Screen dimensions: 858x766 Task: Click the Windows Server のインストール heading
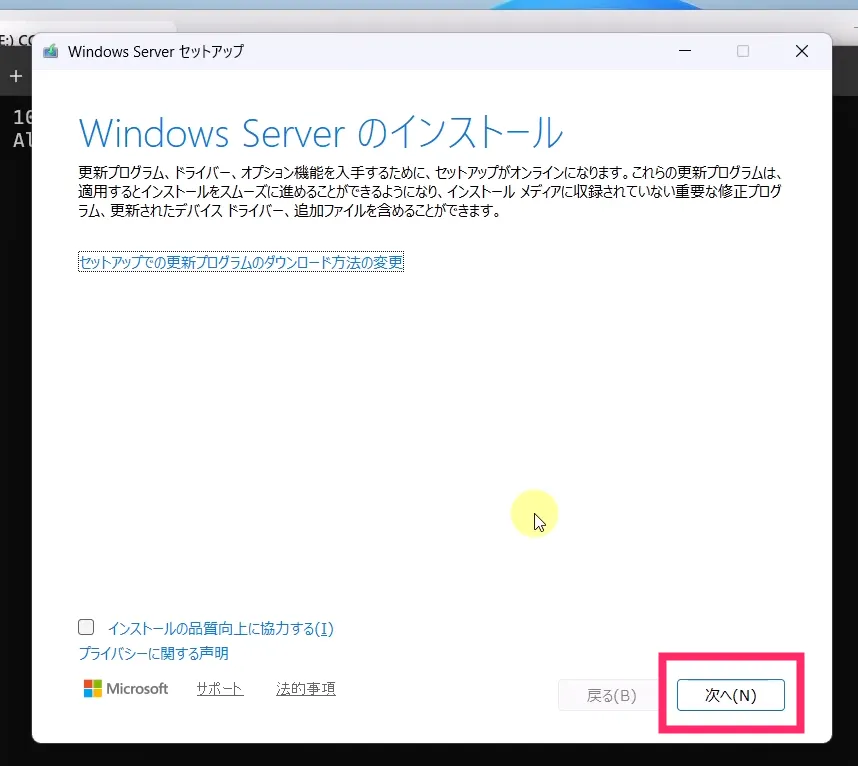[x=320, y=132]
